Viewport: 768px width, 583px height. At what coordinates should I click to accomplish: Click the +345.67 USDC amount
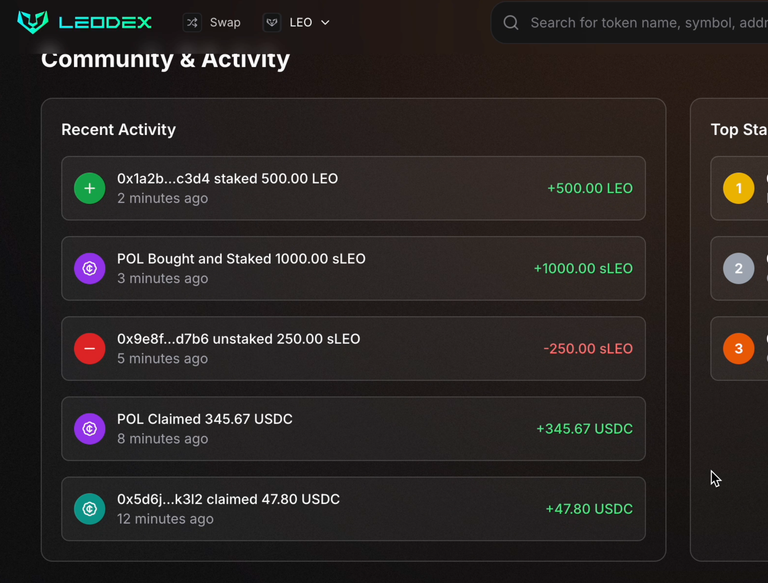[584, 429]
